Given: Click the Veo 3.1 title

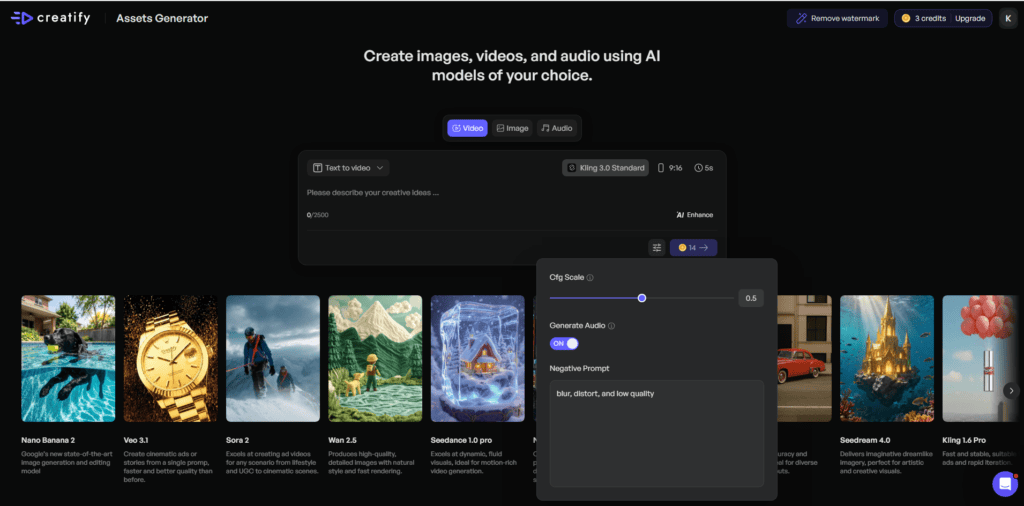Looking at the screenshot, I should (x=137, y=440).
